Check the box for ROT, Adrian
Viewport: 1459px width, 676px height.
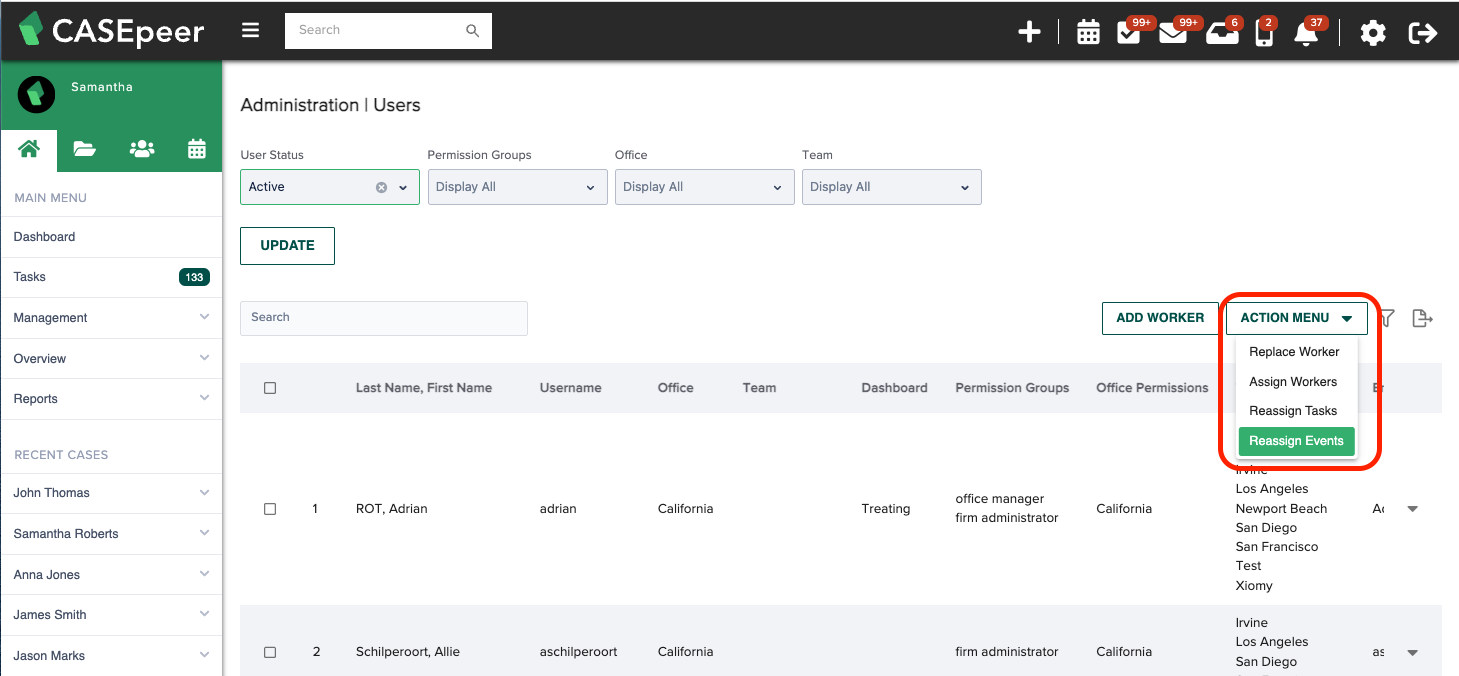(270, 509)
